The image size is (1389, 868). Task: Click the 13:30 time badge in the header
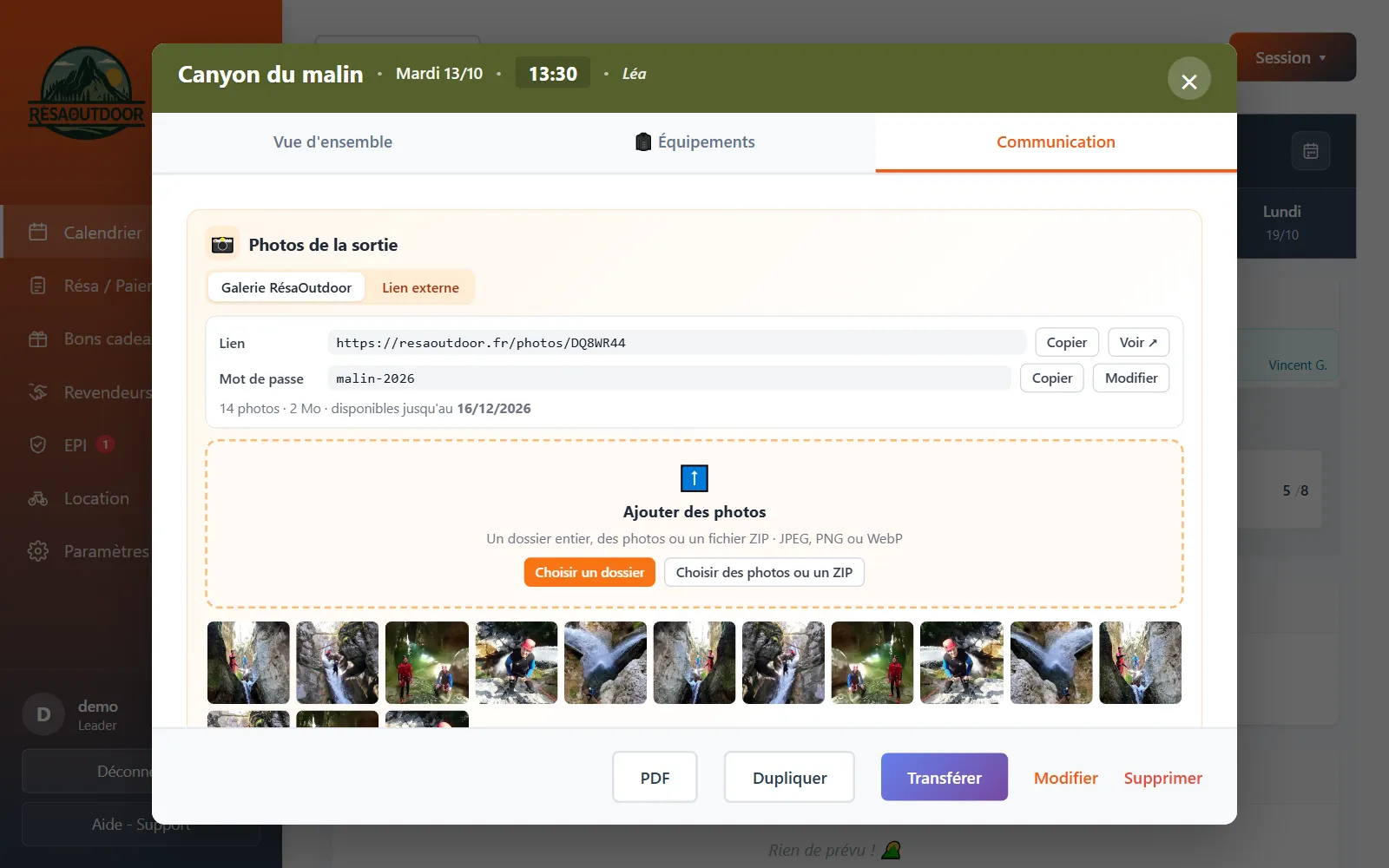[x=553, y=74]
